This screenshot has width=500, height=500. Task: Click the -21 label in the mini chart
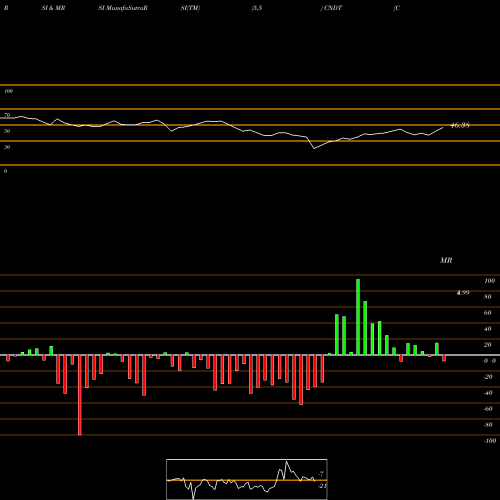pyautogui.click(x=322, y=486)
